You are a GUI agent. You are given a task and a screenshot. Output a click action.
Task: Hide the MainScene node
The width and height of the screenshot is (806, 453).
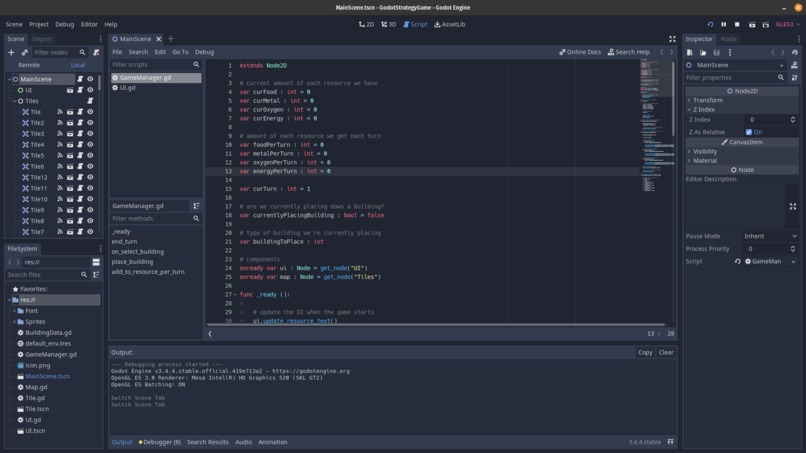click(90, 79)
